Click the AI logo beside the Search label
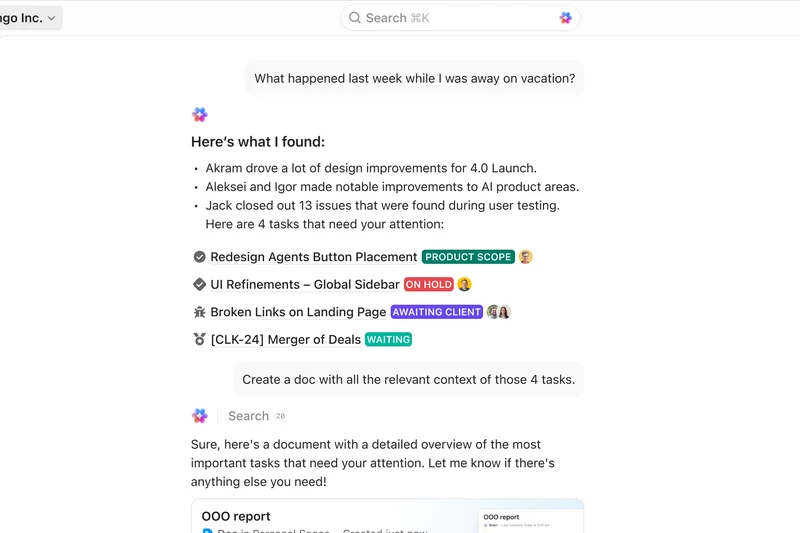The width and height of the screenshot is (800, 533). [x=200, y=416]
